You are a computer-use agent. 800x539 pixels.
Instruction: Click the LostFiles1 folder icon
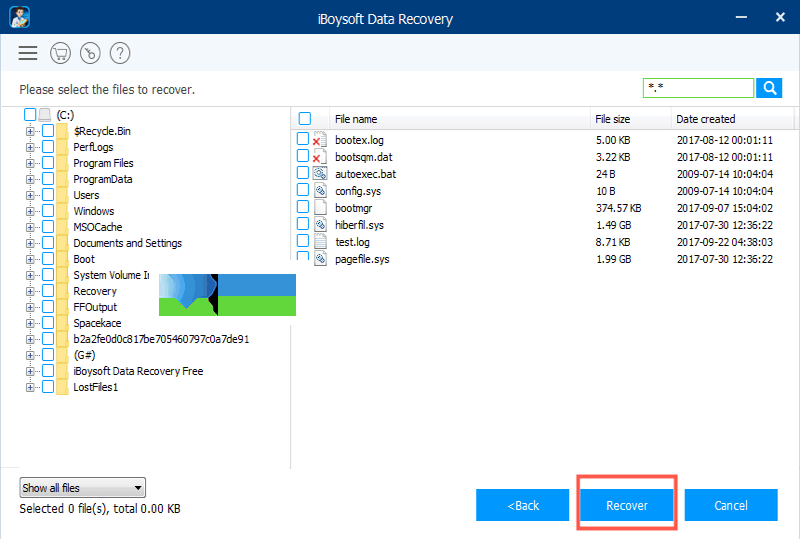coord(62,387)
